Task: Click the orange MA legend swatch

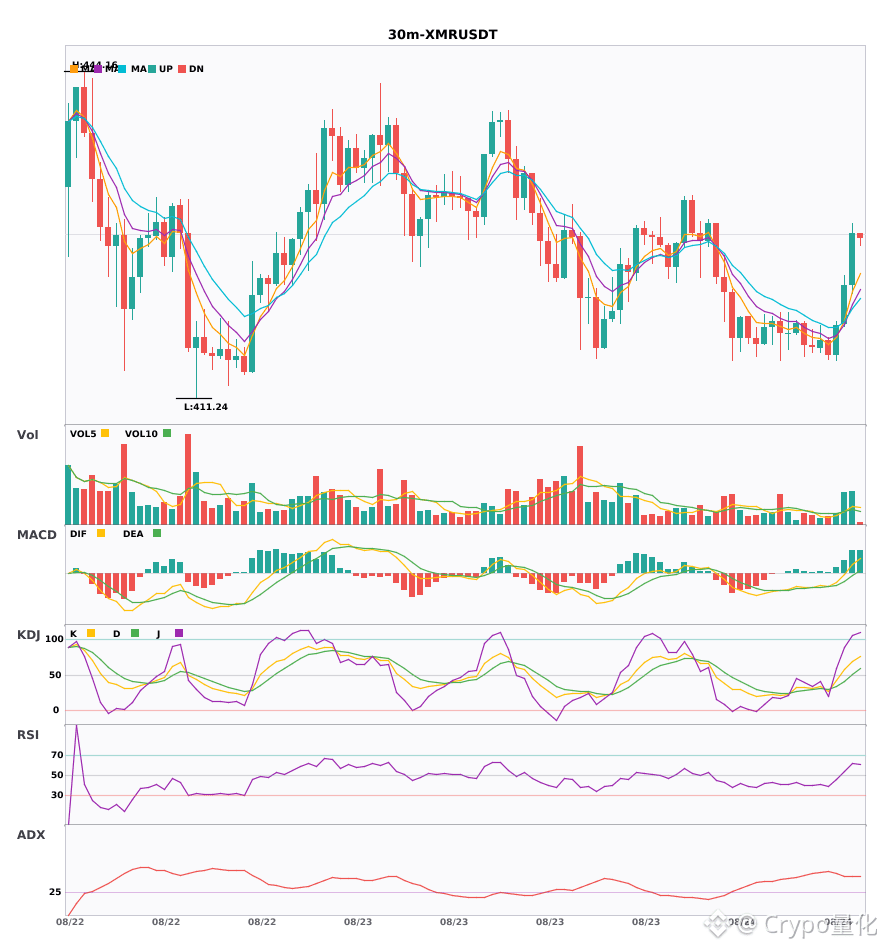Action: [x=74, y=69]
